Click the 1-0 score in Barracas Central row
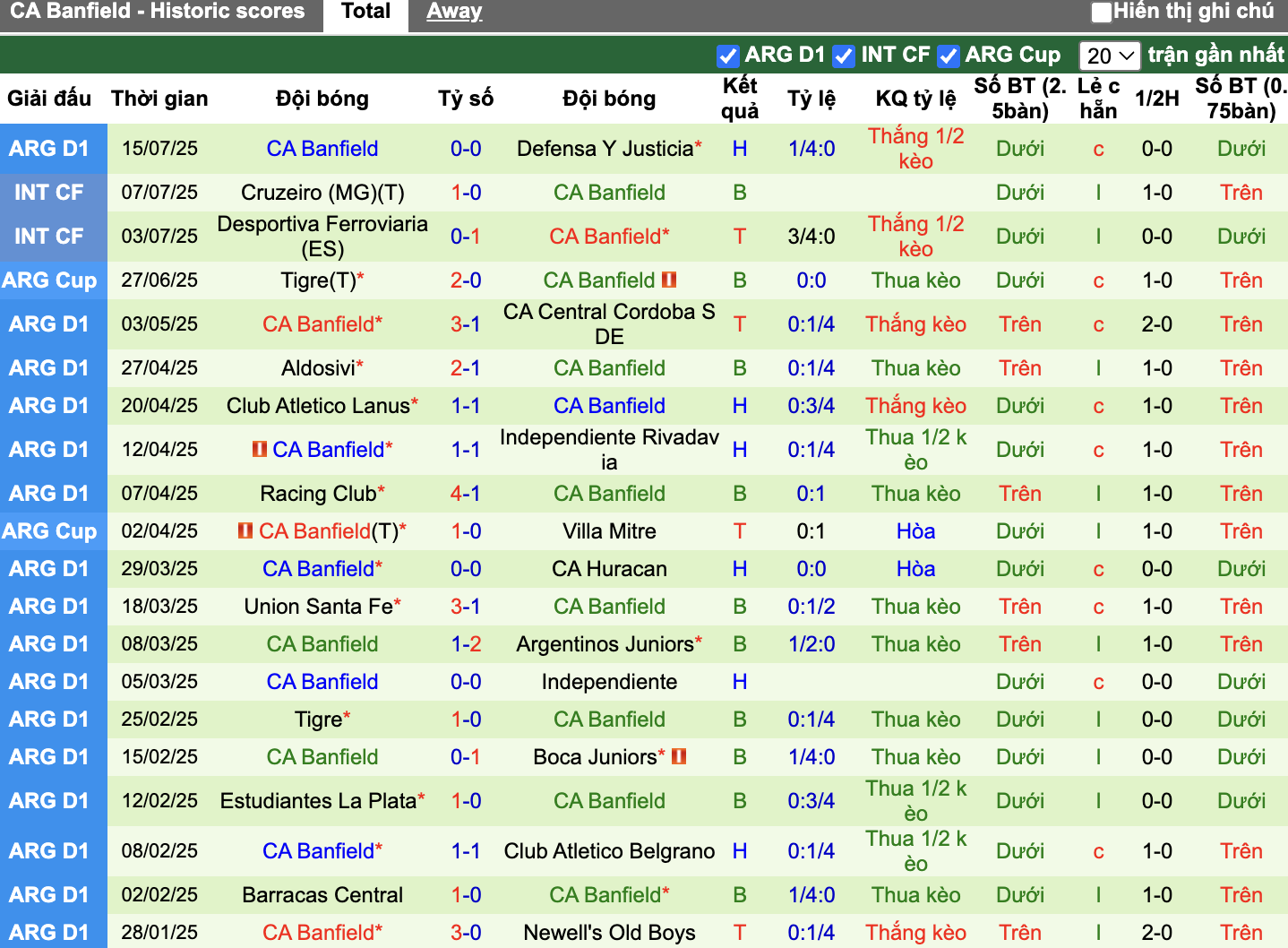 pos(466,895)
